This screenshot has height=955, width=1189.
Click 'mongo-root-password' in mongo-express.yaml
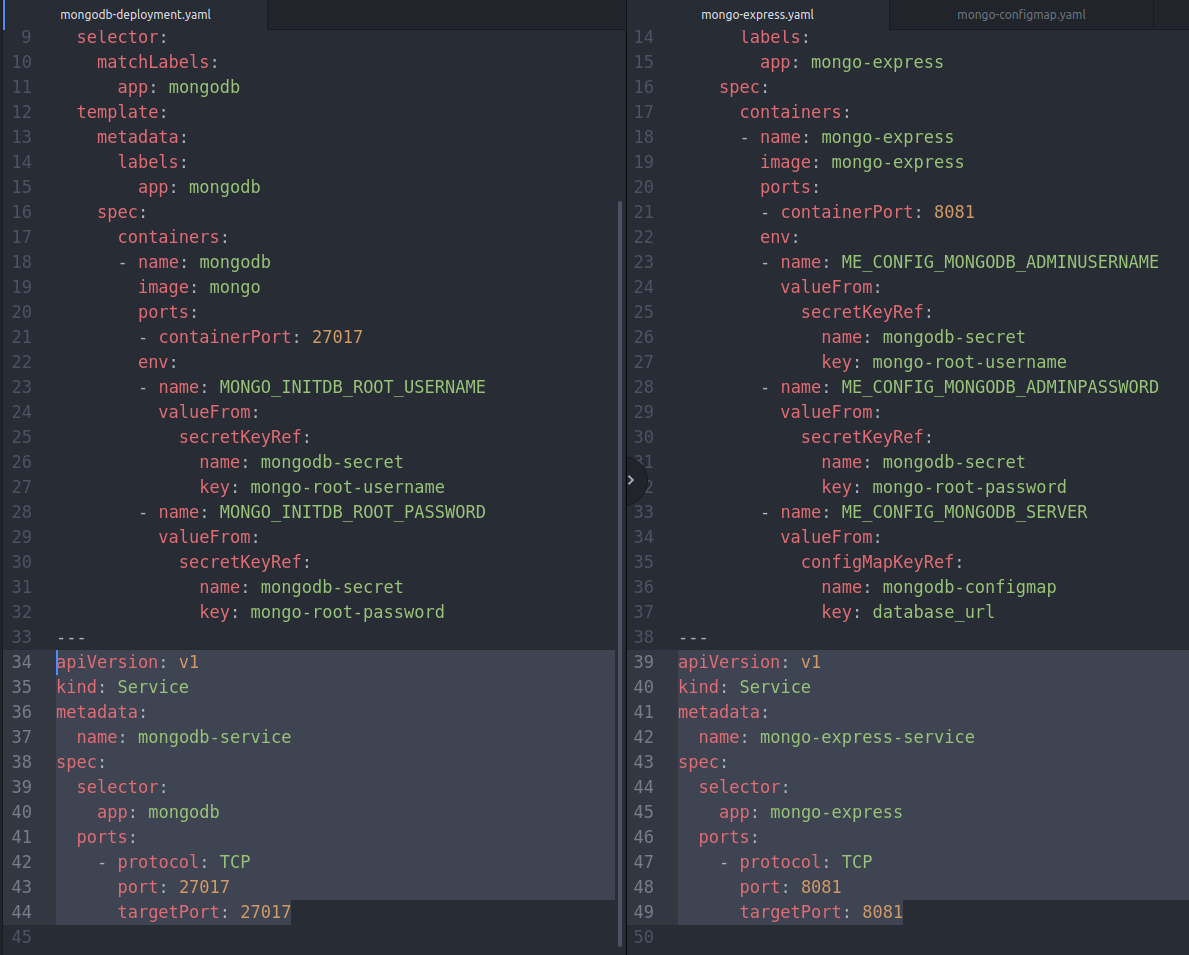tap(969, 488)
